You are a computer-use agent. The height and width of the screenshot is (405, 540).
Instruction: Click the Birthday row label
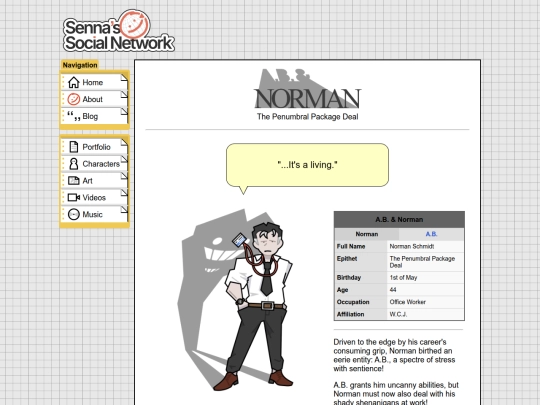pos(349,278)
